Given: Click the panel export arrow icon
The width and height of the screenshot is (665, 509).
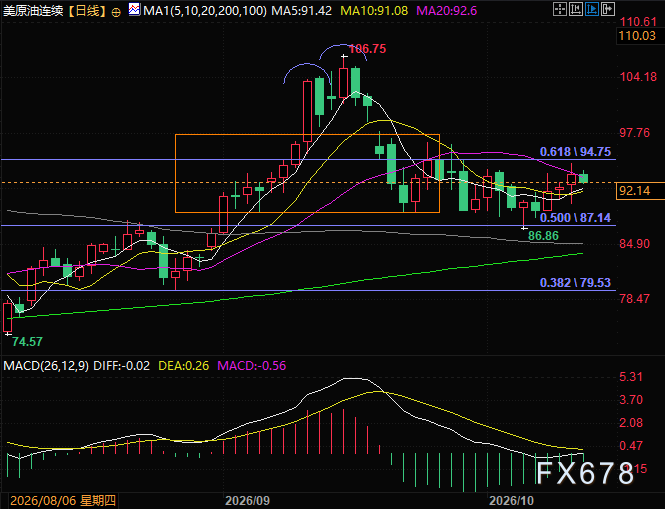Looking at the screenshot, I should pos(608,9).
